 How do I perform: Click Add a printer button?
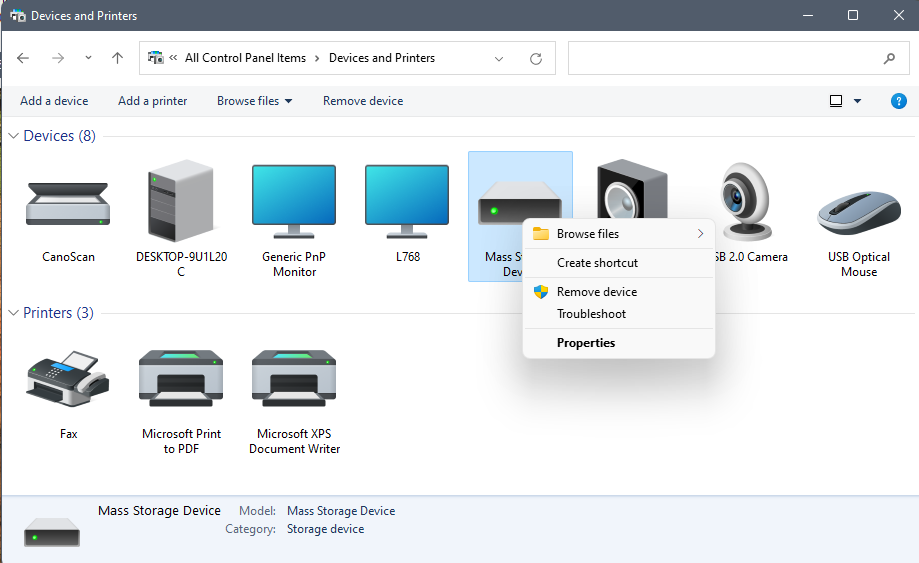[152, 101]
